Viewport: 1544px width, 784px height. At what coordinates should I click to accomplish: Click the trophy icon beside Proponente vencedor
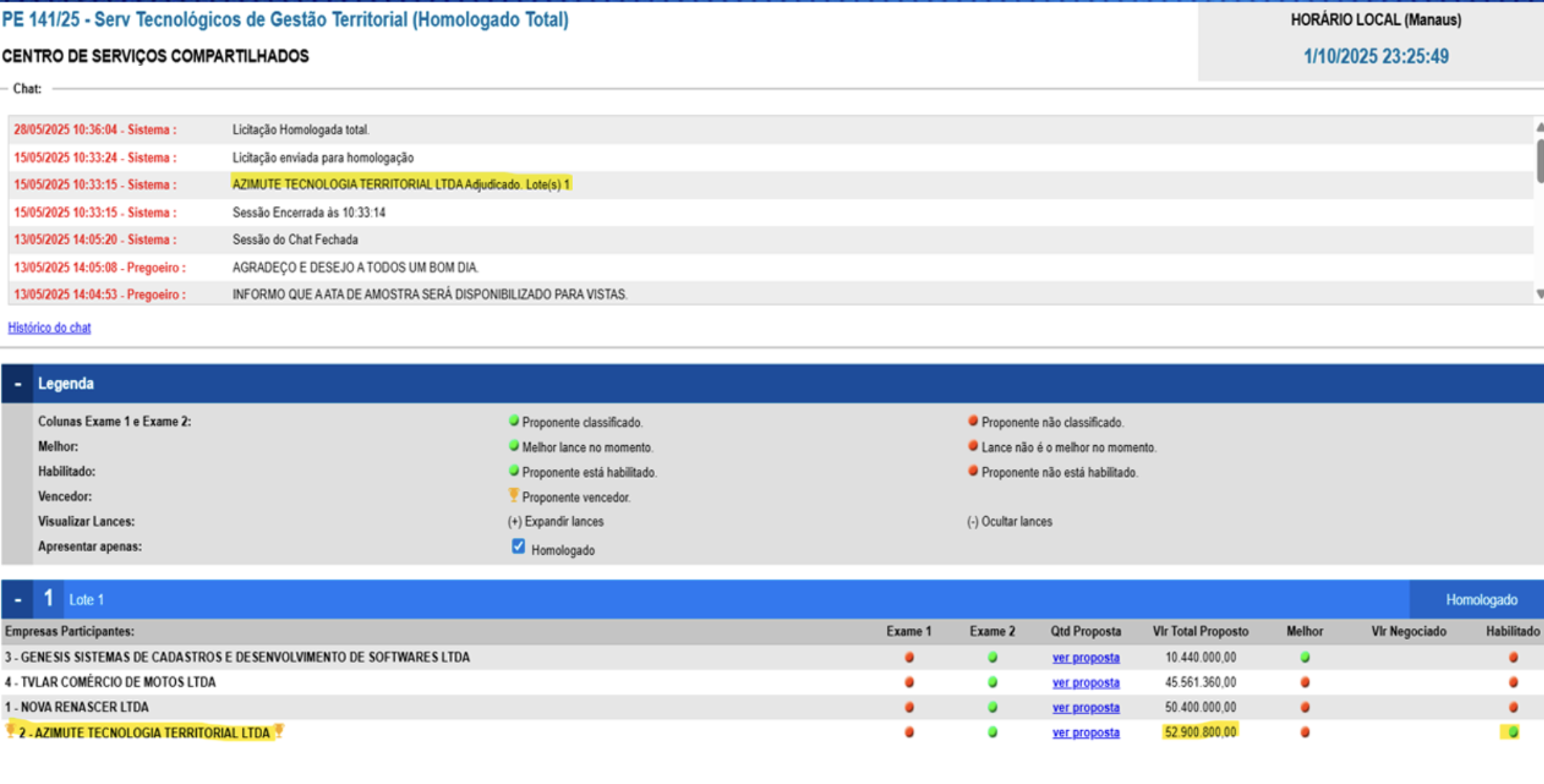click(x=513, y=495)
